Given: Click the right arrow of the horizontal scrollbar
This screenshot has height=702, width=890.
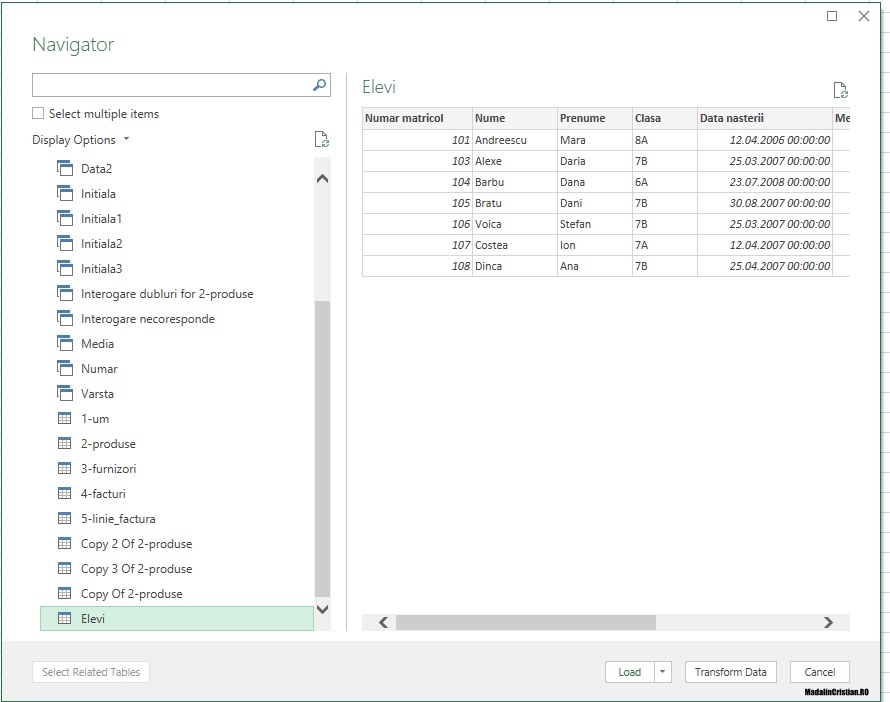Looking at the screenshot, I should 827,622.
